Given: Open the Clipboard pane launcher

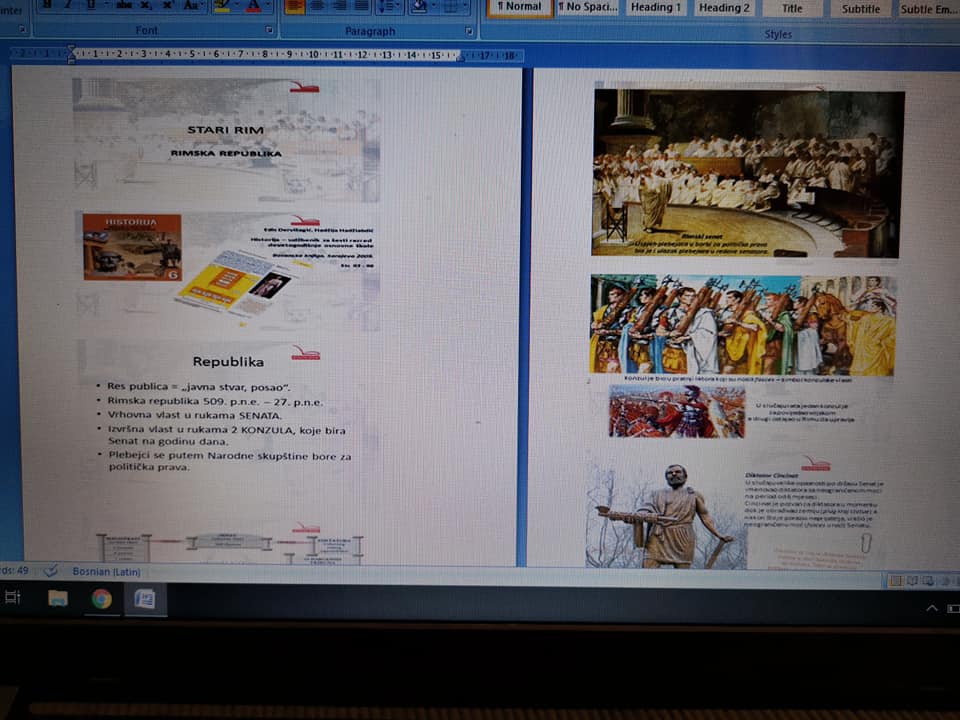Looking at the screenshot, I should (23, 29).
